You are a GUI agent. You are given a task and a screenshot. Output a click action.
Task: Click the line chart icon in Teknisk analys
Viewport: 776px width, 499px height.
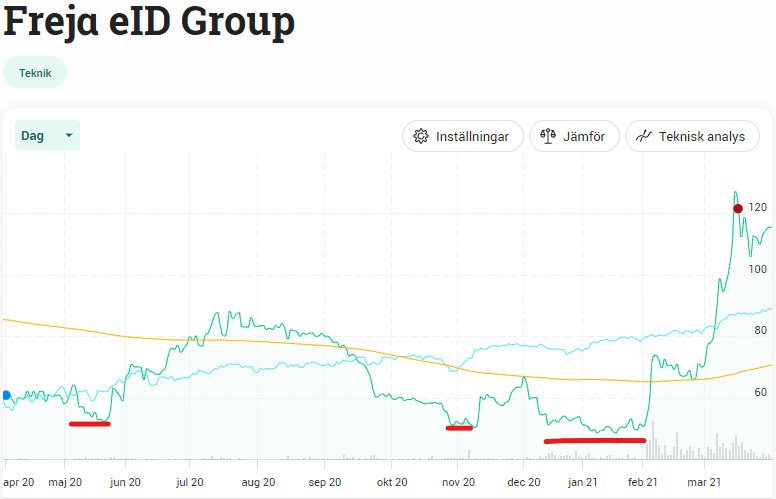(x=644, y=136)
